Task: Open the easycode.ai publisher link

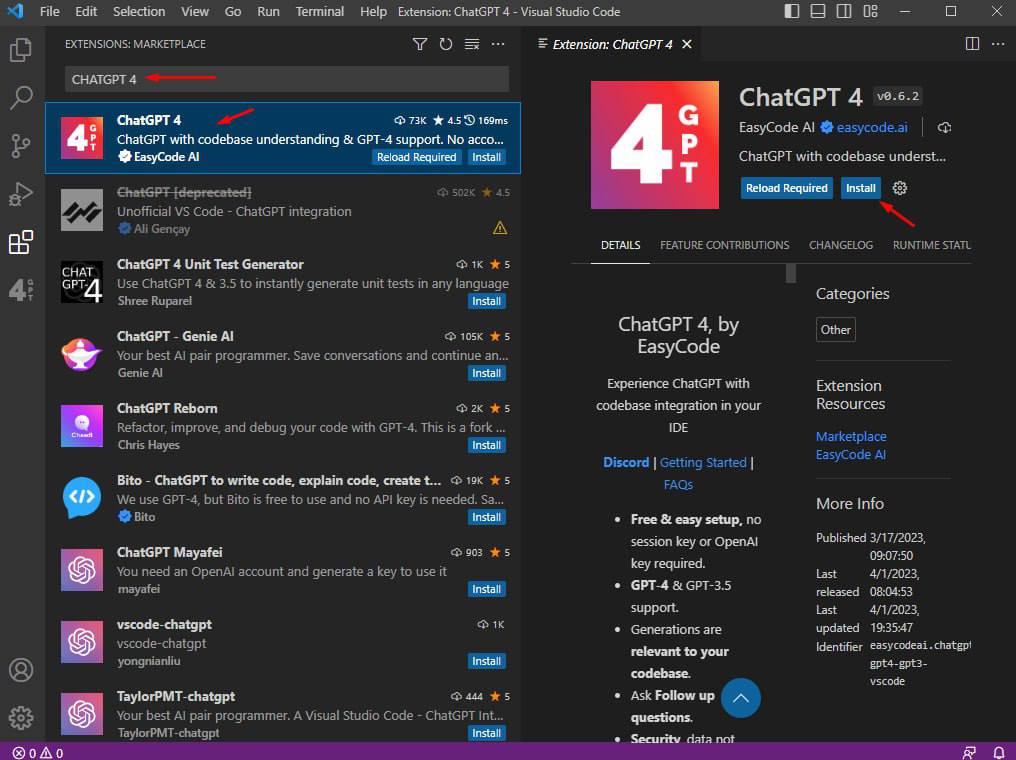Action: coord(872,128)
